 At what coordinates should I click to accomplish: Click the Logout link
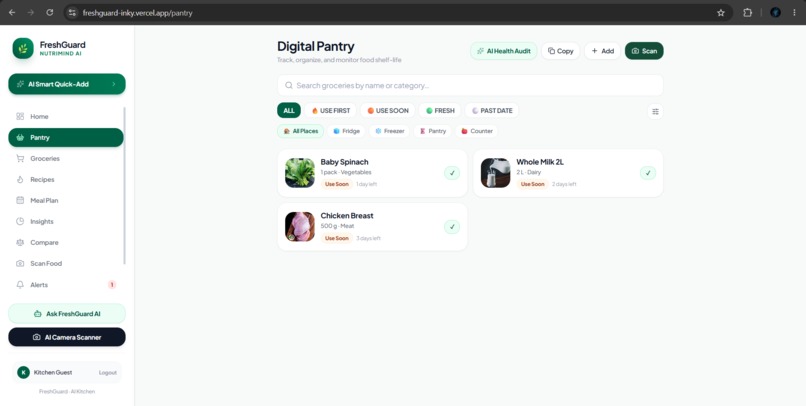pyautogui.click(x=107, y=373)
